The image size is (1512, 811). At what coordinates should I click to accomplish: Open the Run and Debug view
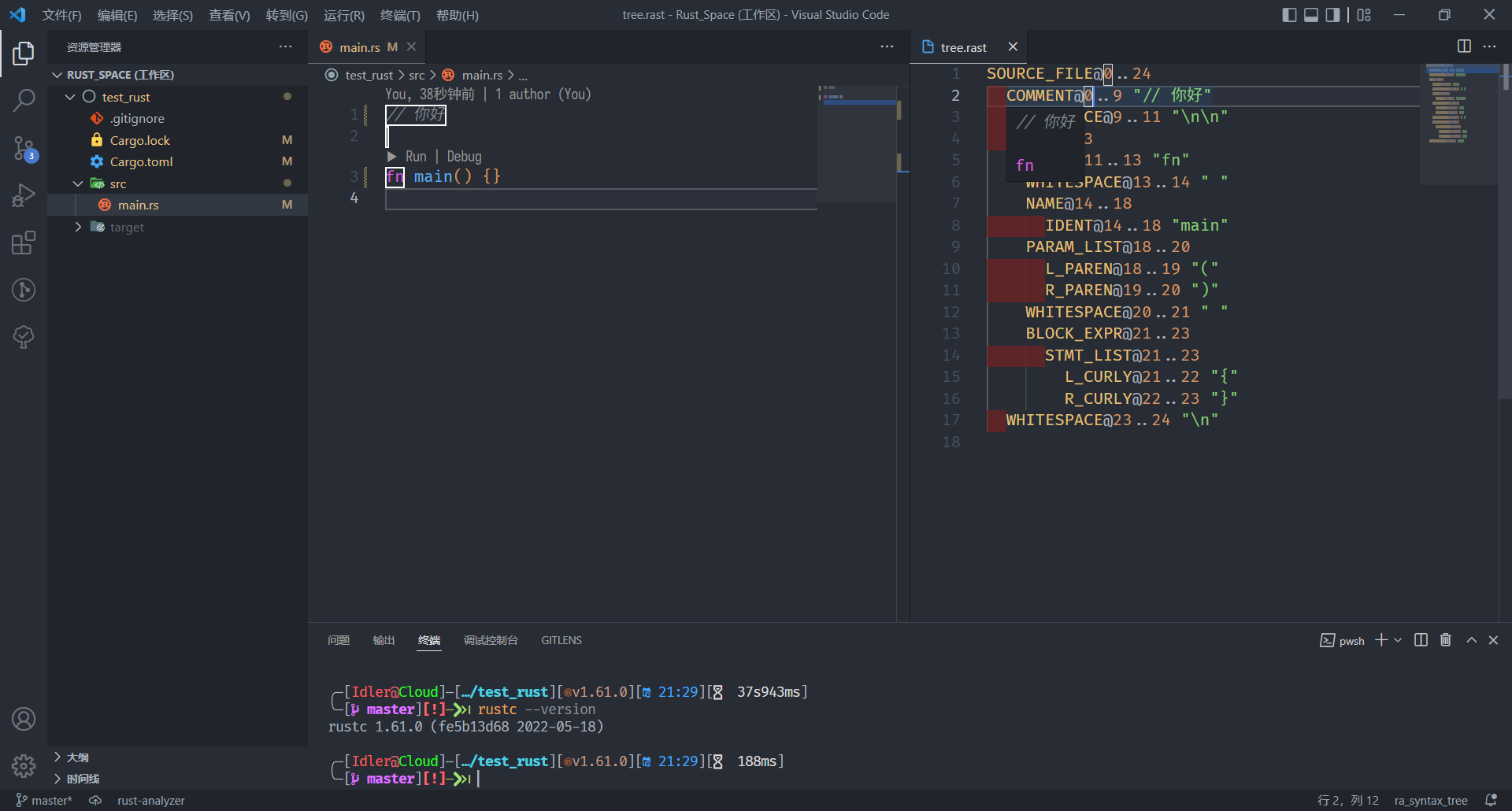24,195
